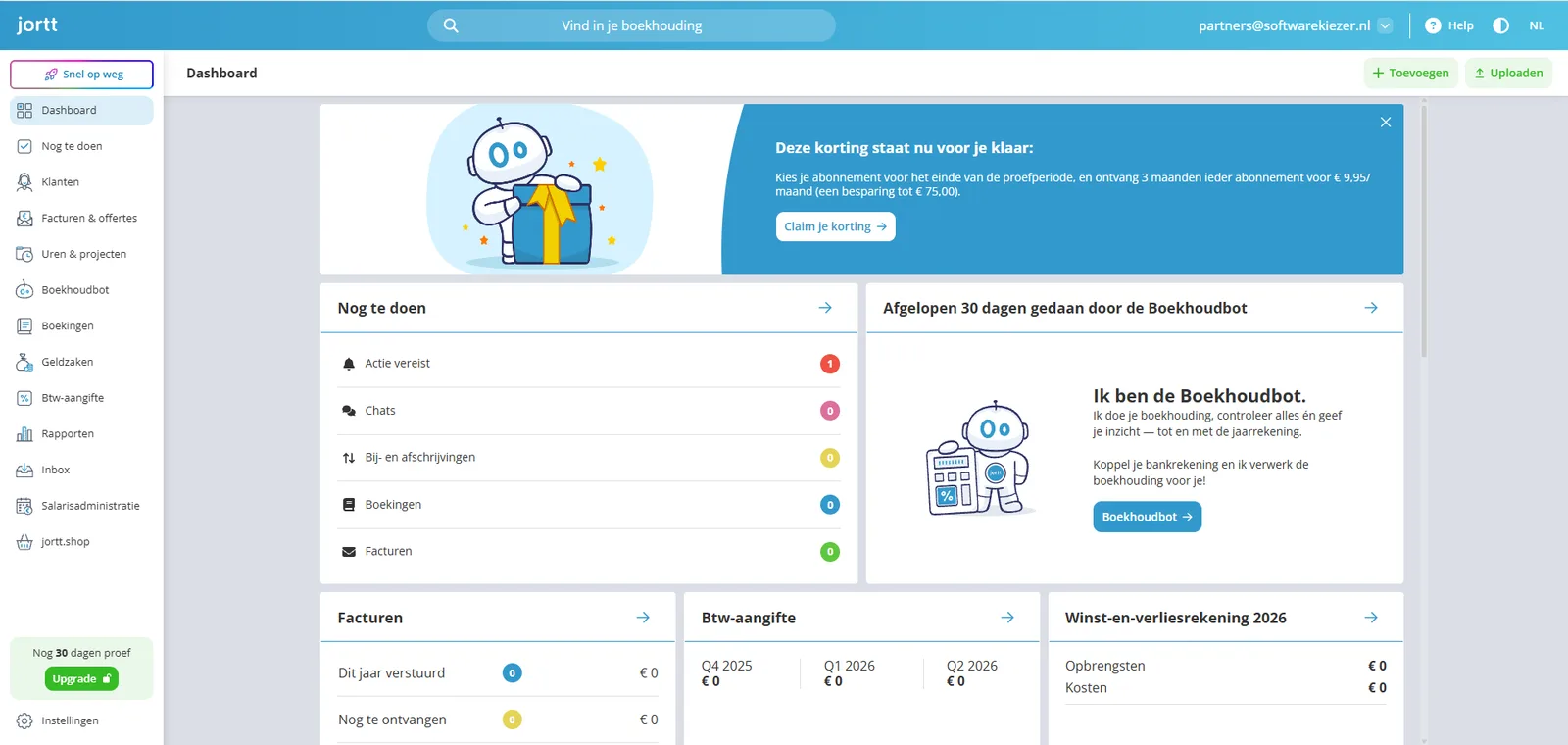Click Nog 30 dagen proef text
This screenshot has height=745, width=1568.
tap(81, 653)
